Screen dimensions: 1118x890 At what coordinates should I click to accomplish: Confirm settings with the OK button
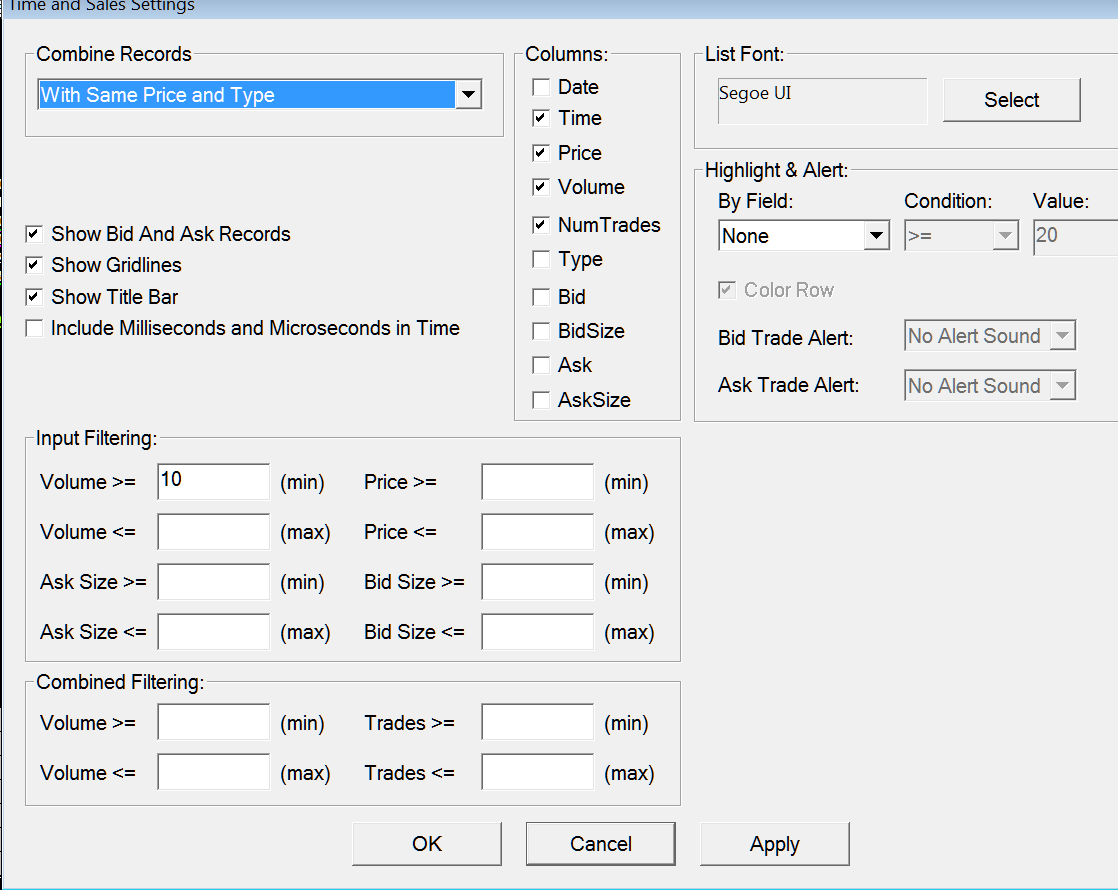click(x=426, y=844)
